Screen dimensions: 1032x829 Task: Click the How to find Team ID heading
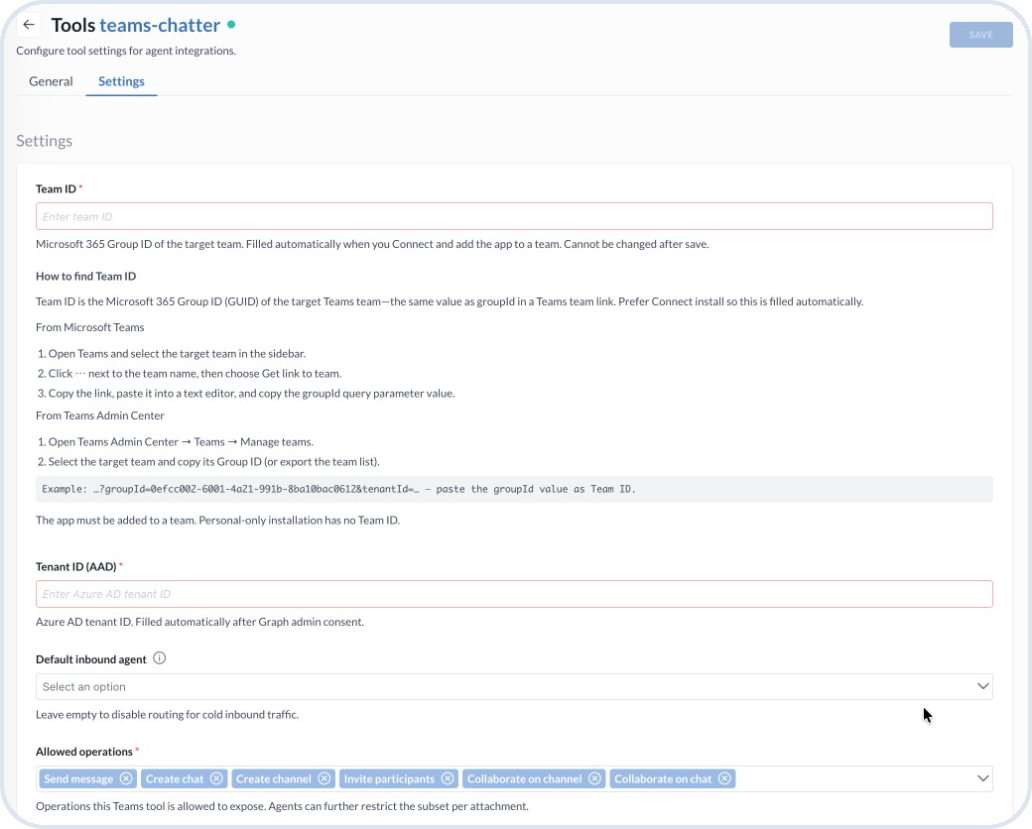pos(86,276)
